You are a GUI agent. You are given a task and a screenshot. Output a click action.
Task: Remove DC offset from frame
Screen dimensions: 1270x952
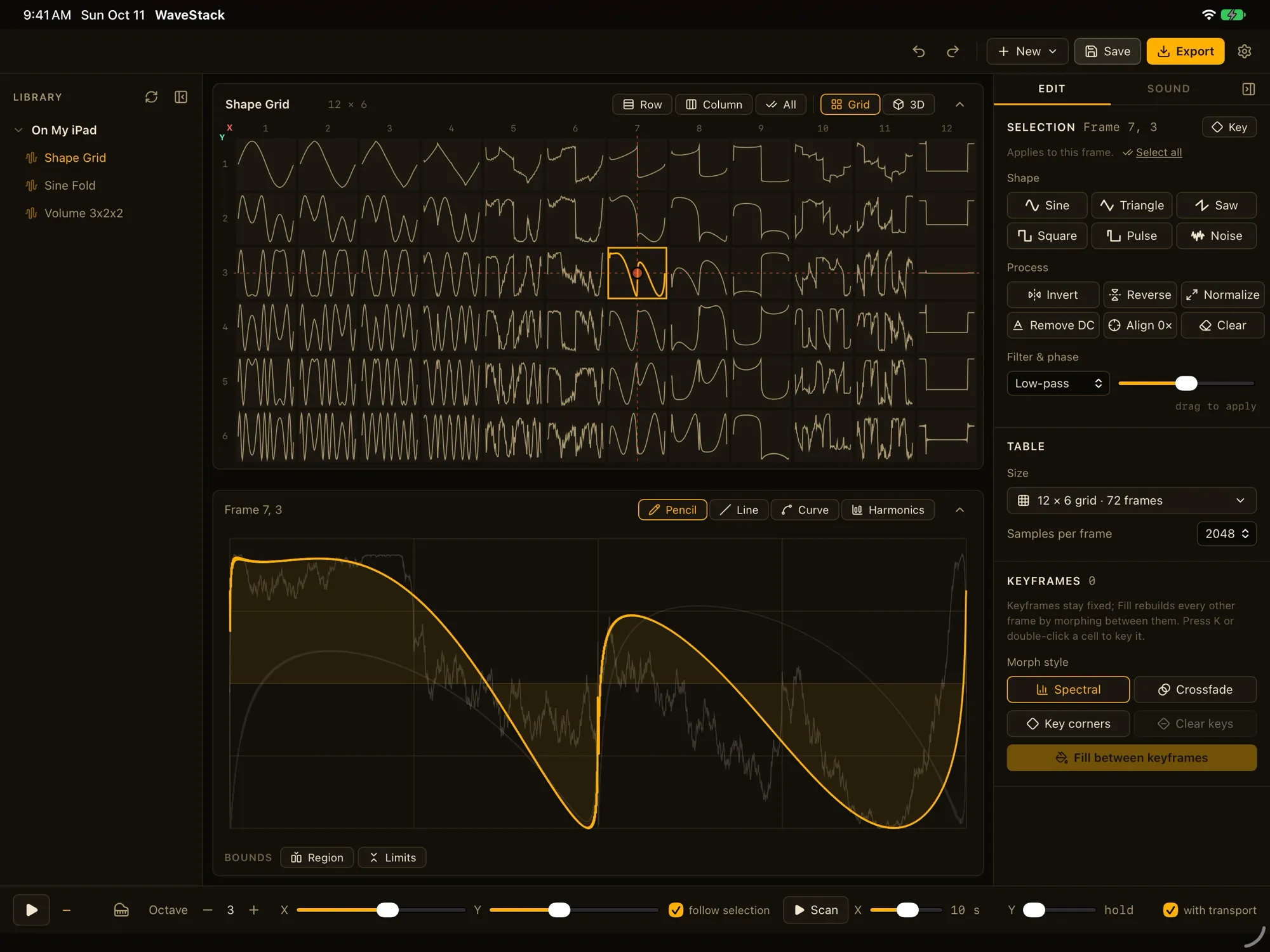[x=1053, y=325]
